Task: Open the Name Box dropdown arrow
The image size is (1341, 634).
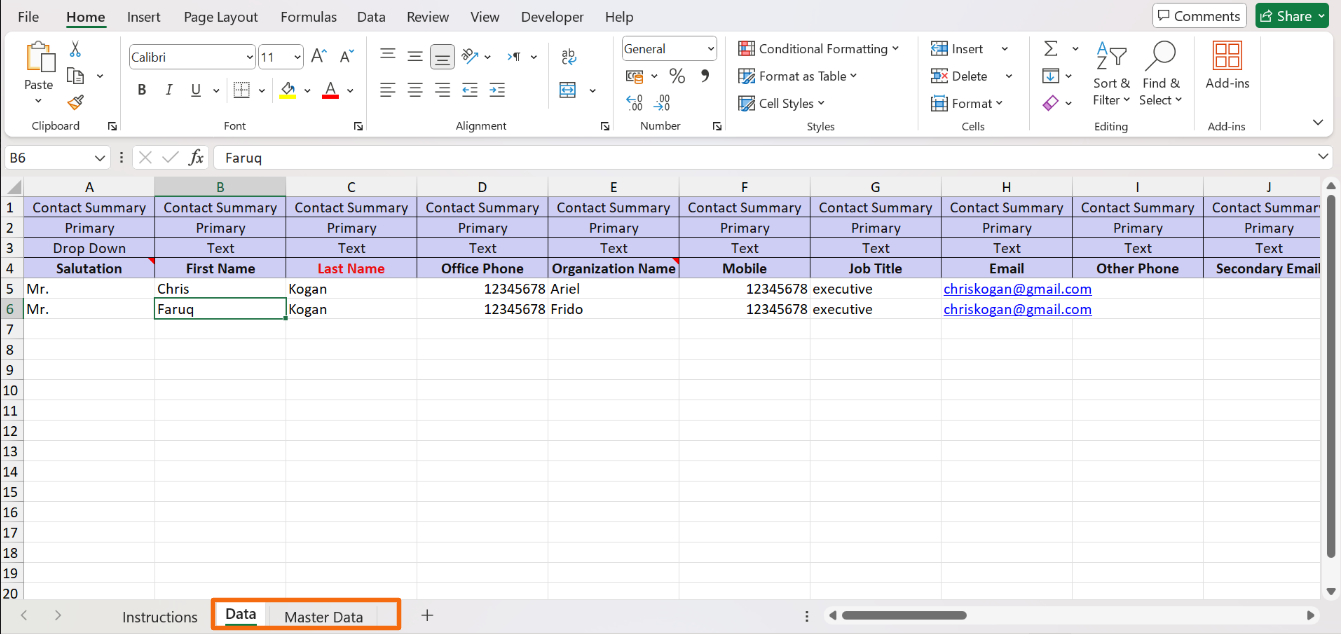Action: (x=100, y=158)
